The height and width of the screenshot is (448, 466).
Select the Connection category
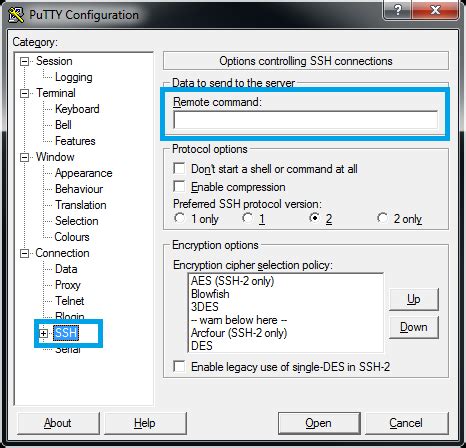[62, 253]
